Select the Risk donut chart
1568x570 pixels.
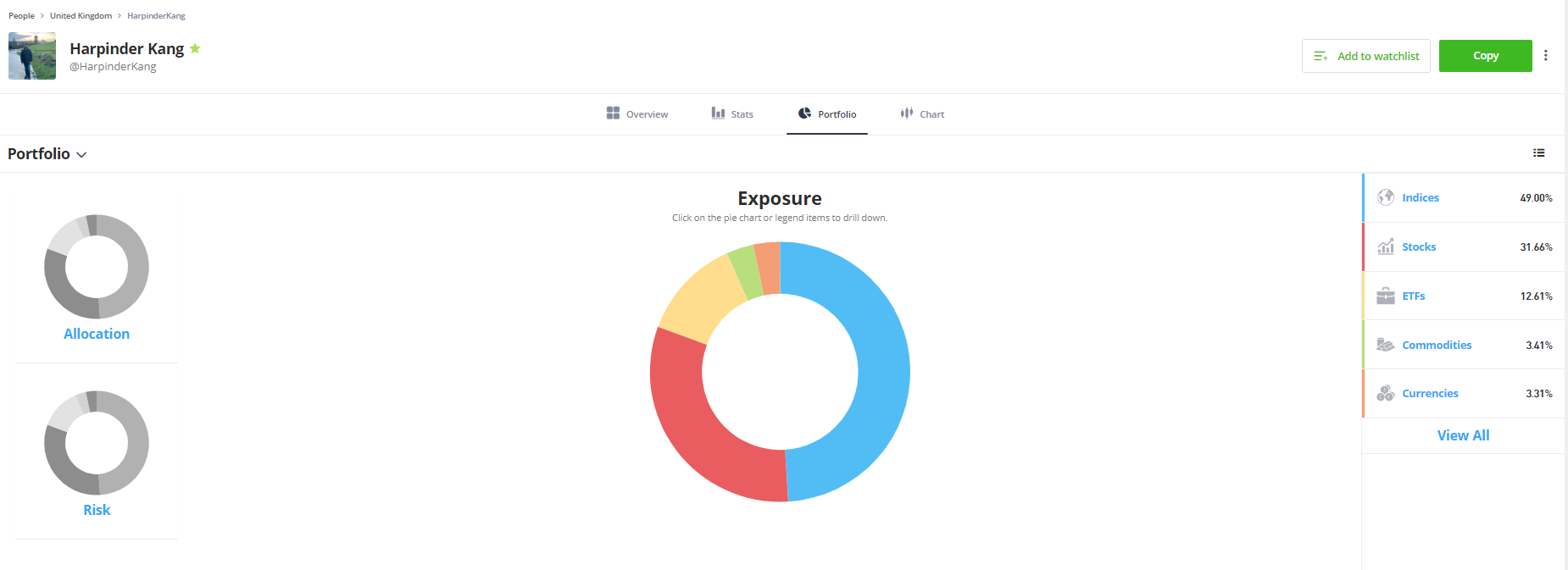tap(97, 443)
